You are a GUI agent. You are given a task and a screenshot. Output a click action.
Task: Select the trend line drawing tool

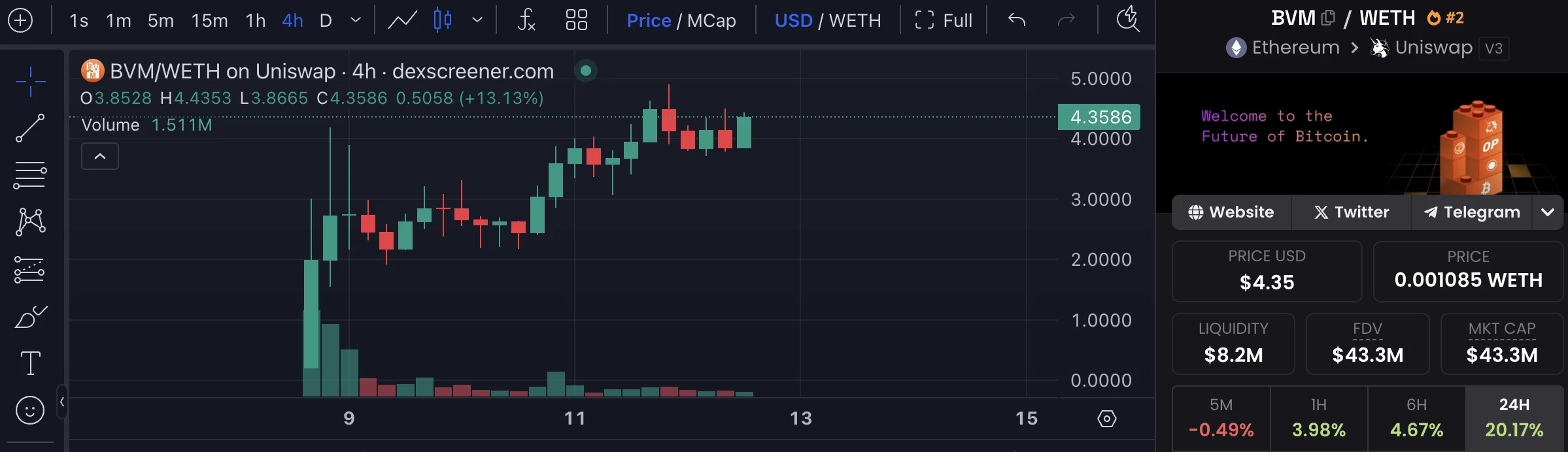[x=29, y=128]
